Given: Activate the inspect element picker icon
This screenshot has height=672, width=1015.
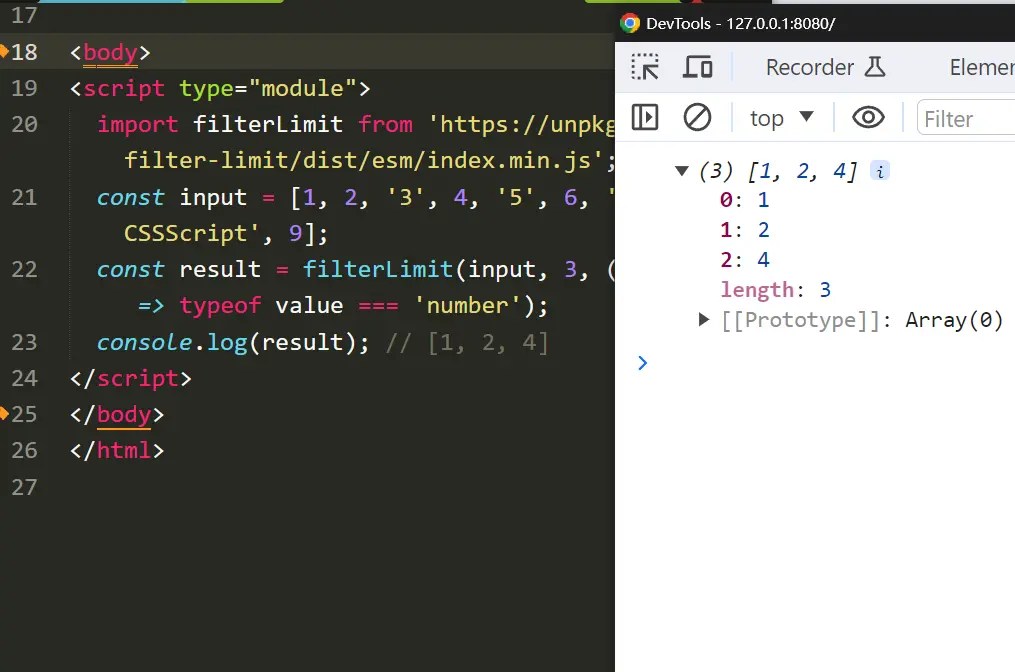Looking at the screenshot, I should (645, 67).
